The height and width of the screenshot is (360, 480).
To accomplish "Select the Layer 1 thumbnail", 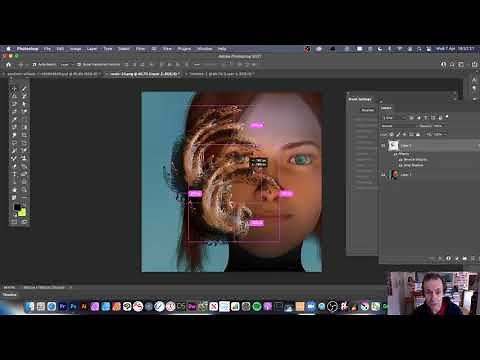I will [x=394, y=174].
